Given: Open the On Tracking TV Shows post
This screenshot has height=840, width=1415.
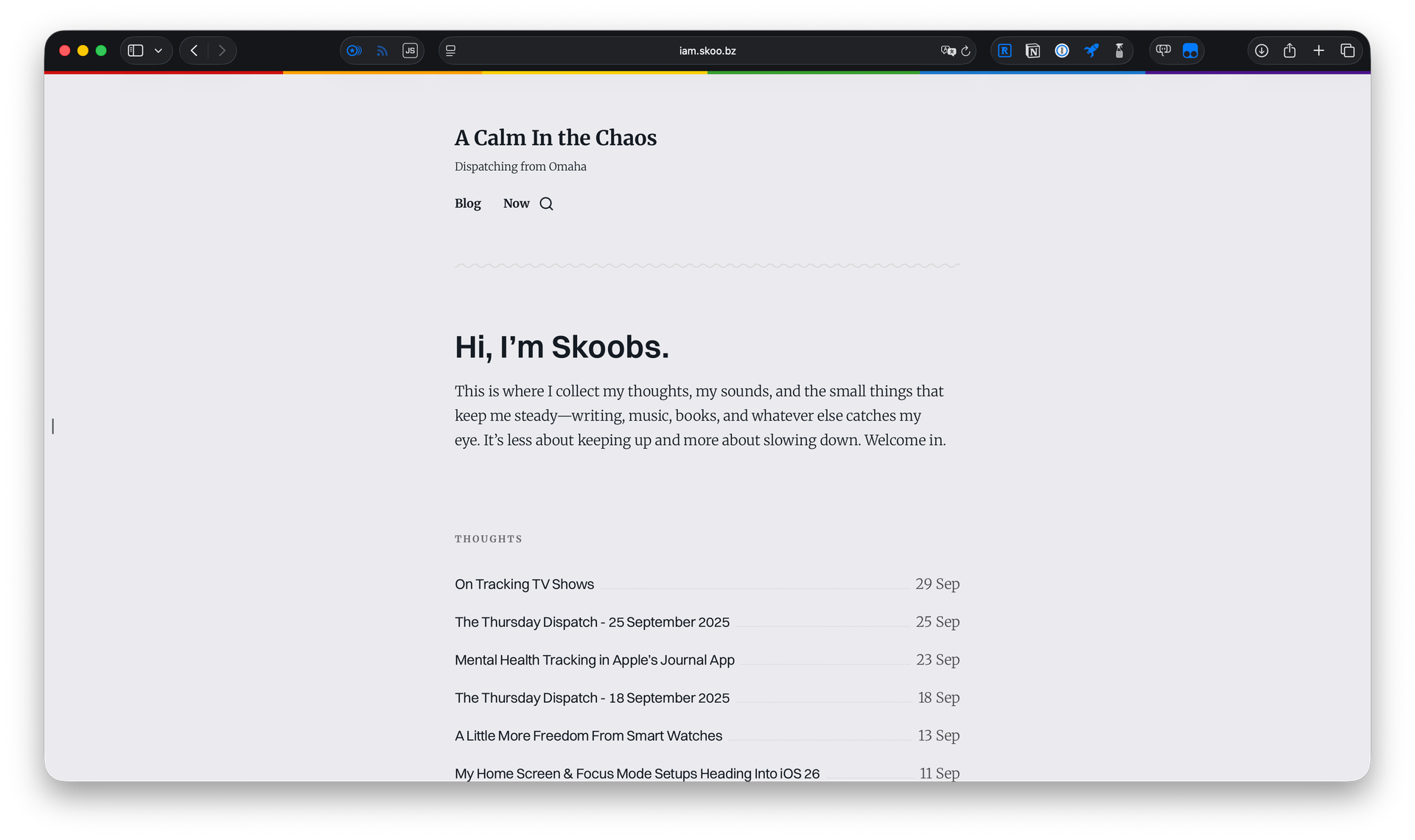Looking at the screenshot, I should coord(524,584).
